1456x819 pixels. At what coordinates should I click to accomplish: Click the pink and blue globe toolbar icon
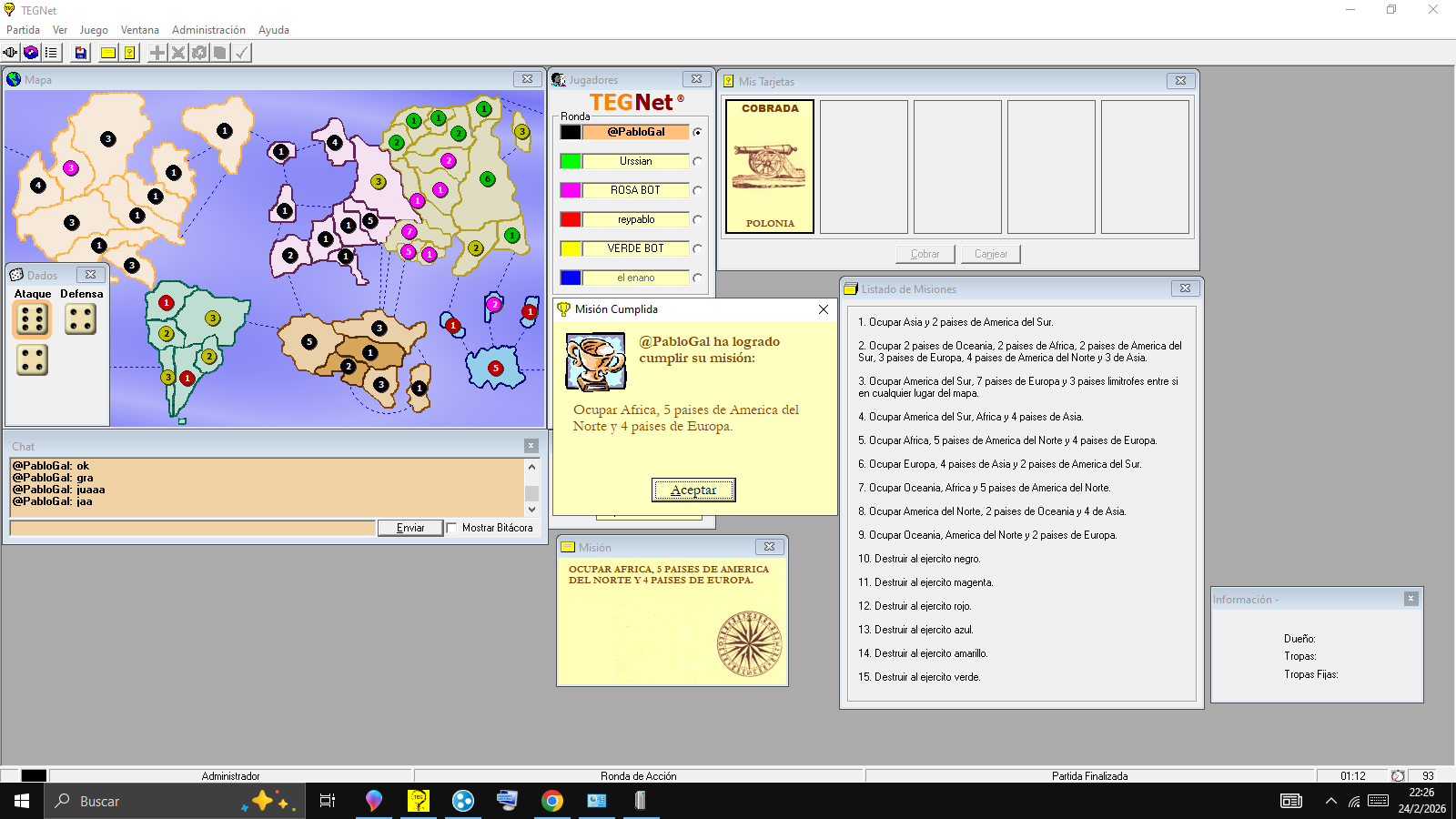click(31, 53)
